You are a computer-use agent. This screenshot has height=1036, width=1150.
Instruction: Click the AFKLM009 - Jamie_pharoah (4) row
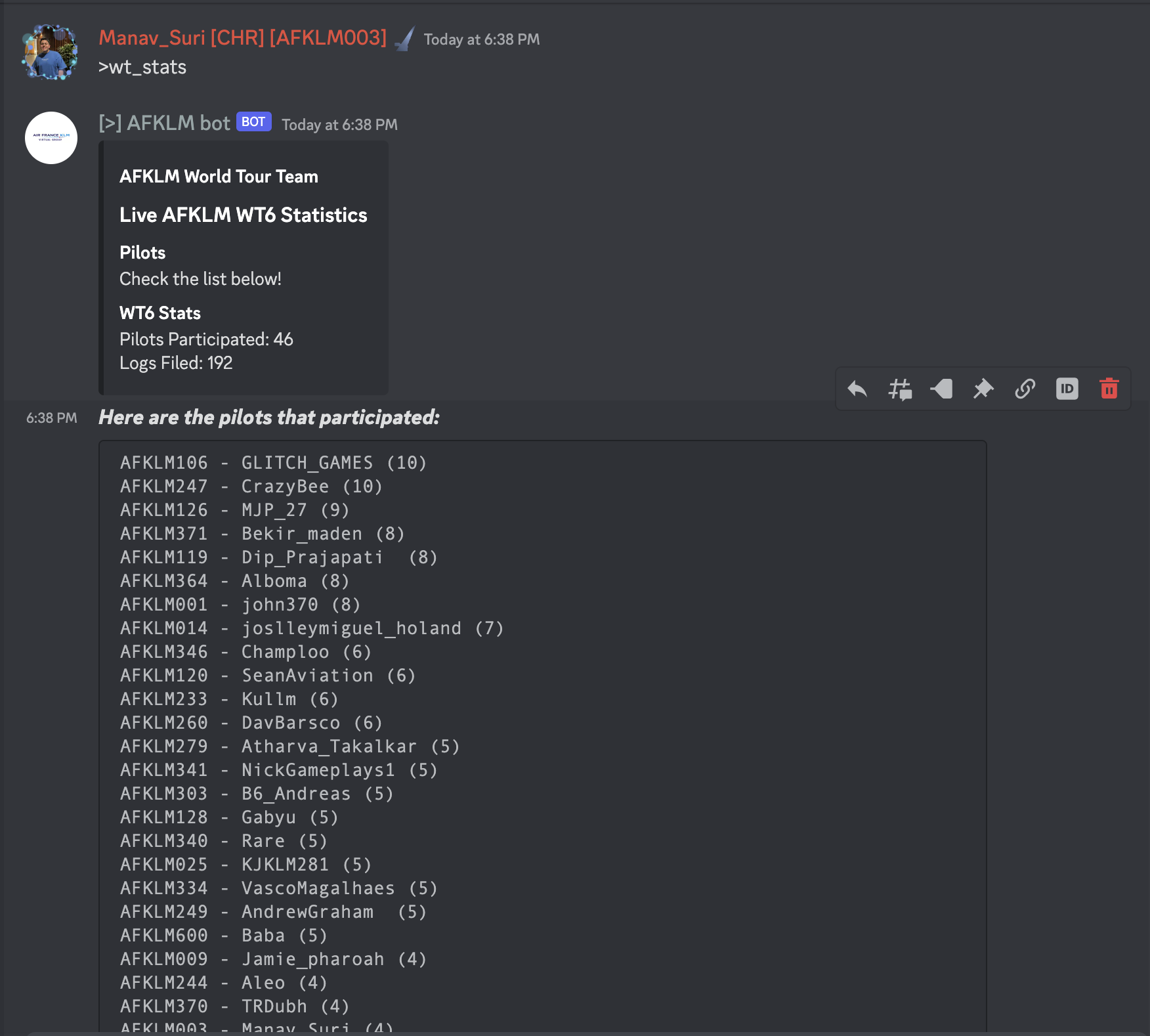(x=274, y=959)
